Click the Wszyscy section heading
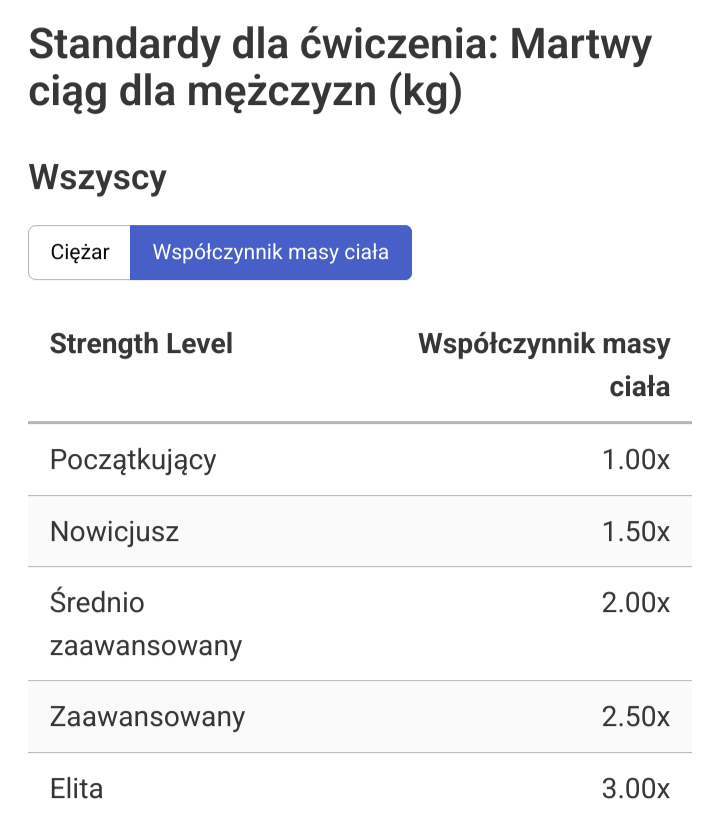The width and height of the screenshot is (720, 828). point(98,178)
